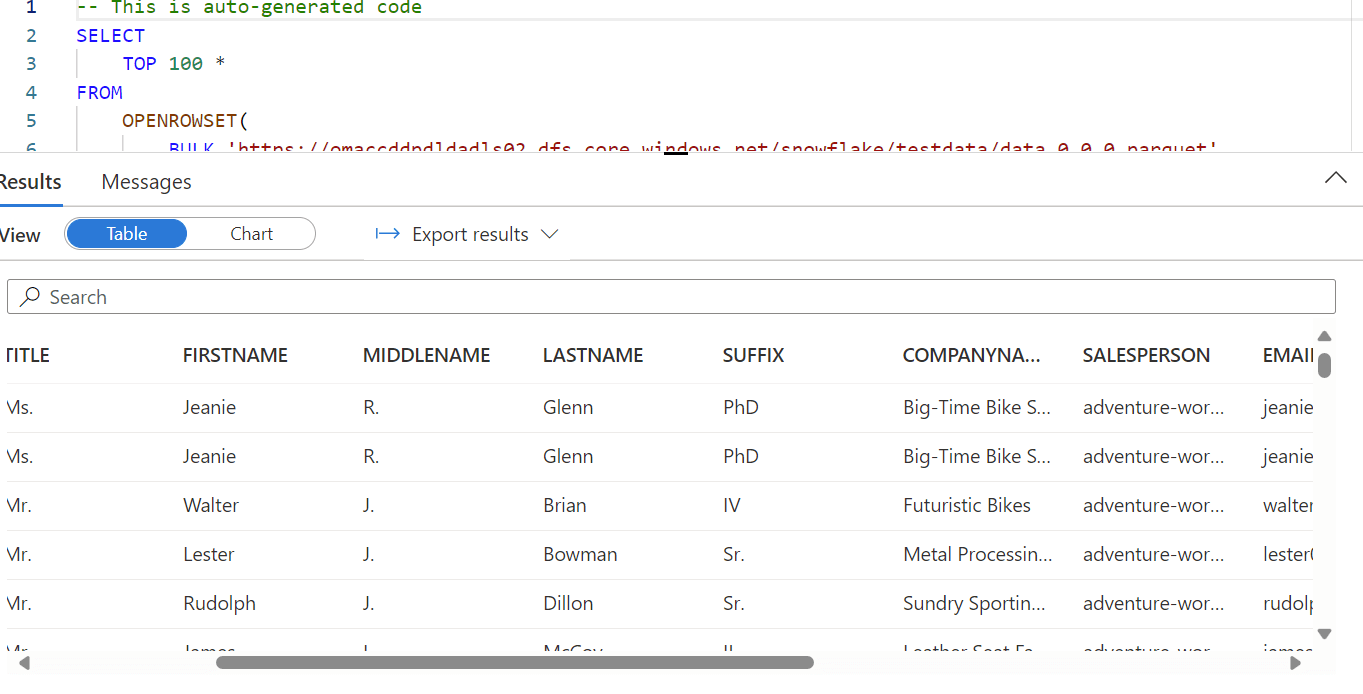The image size is (1363, 694).
Task: Sort by the LASTNAME column header
Action: (593, 355)
